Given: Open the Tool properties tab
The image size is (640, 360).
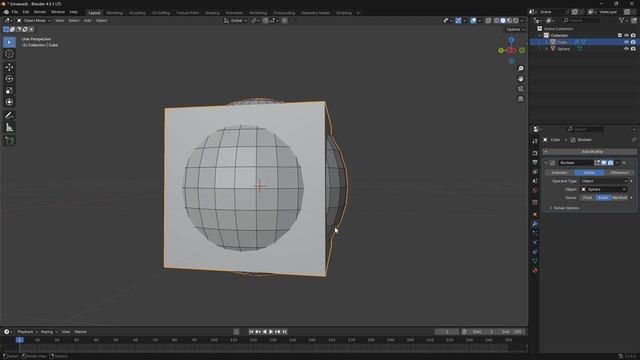Looking at the screenshot, I should [x=535, y=141].
